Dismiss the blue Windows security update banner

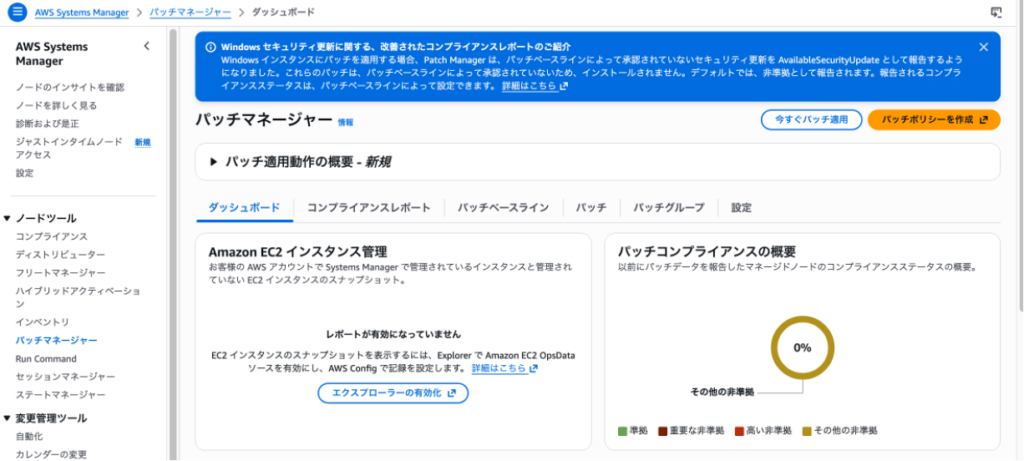pyautogui.click(x=984, y=47)
